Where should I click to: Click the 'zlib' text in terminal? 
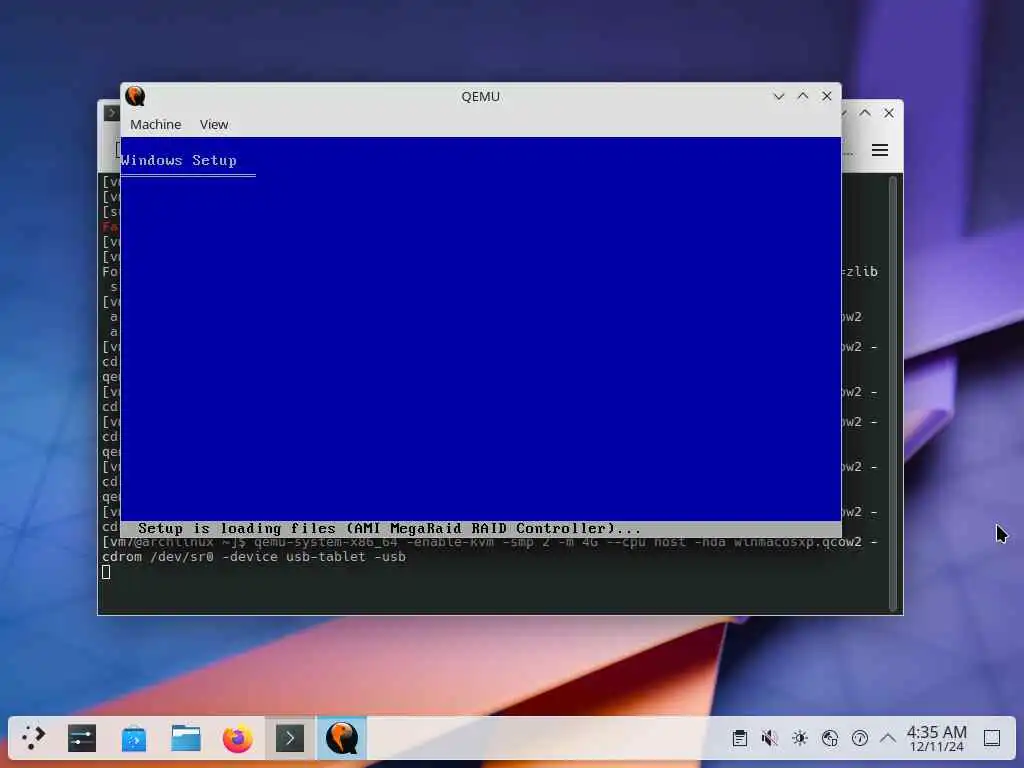(861, 272)
